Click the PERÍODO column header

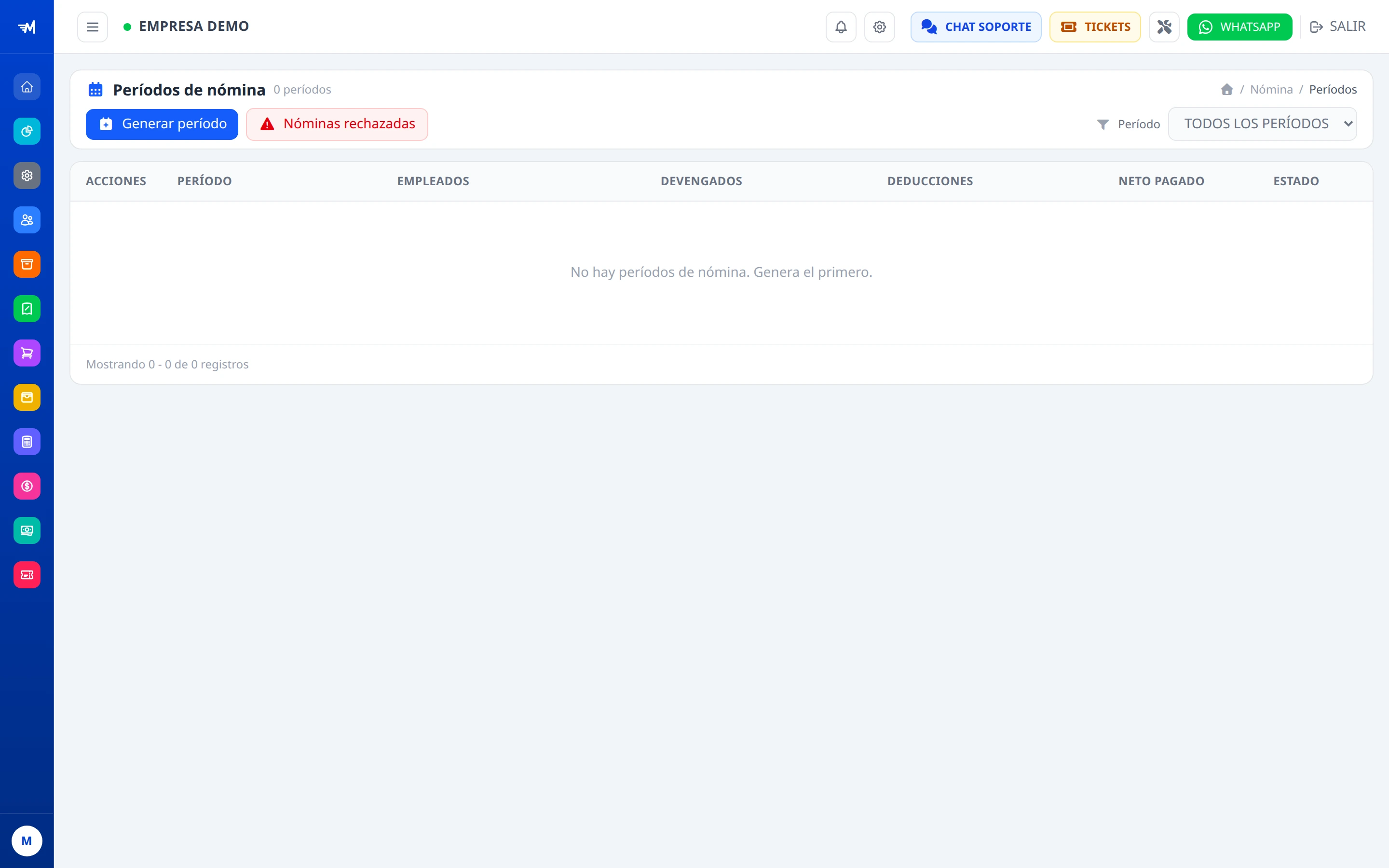(204, 181)
